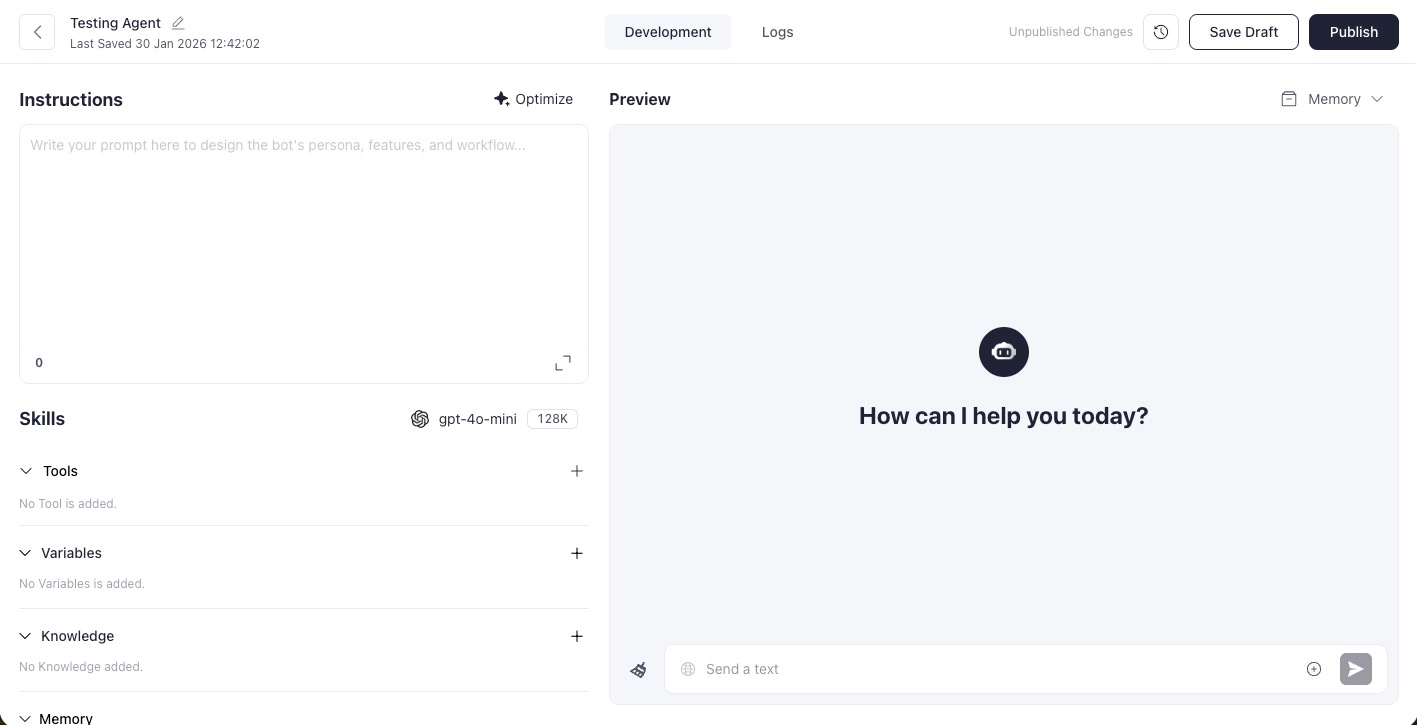Click the attachment plus circle in chat box
Image resolution: width=1417 pixels, height=725 pixels.
point(1314,669)
